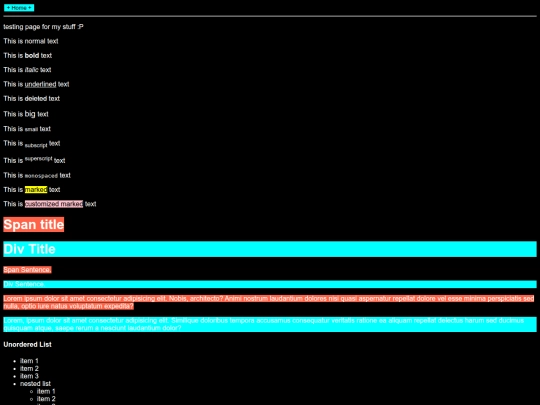The image size is (540, 405).
Task: Click the 'nested list' bullet item
Action: (x=35, y=384)
